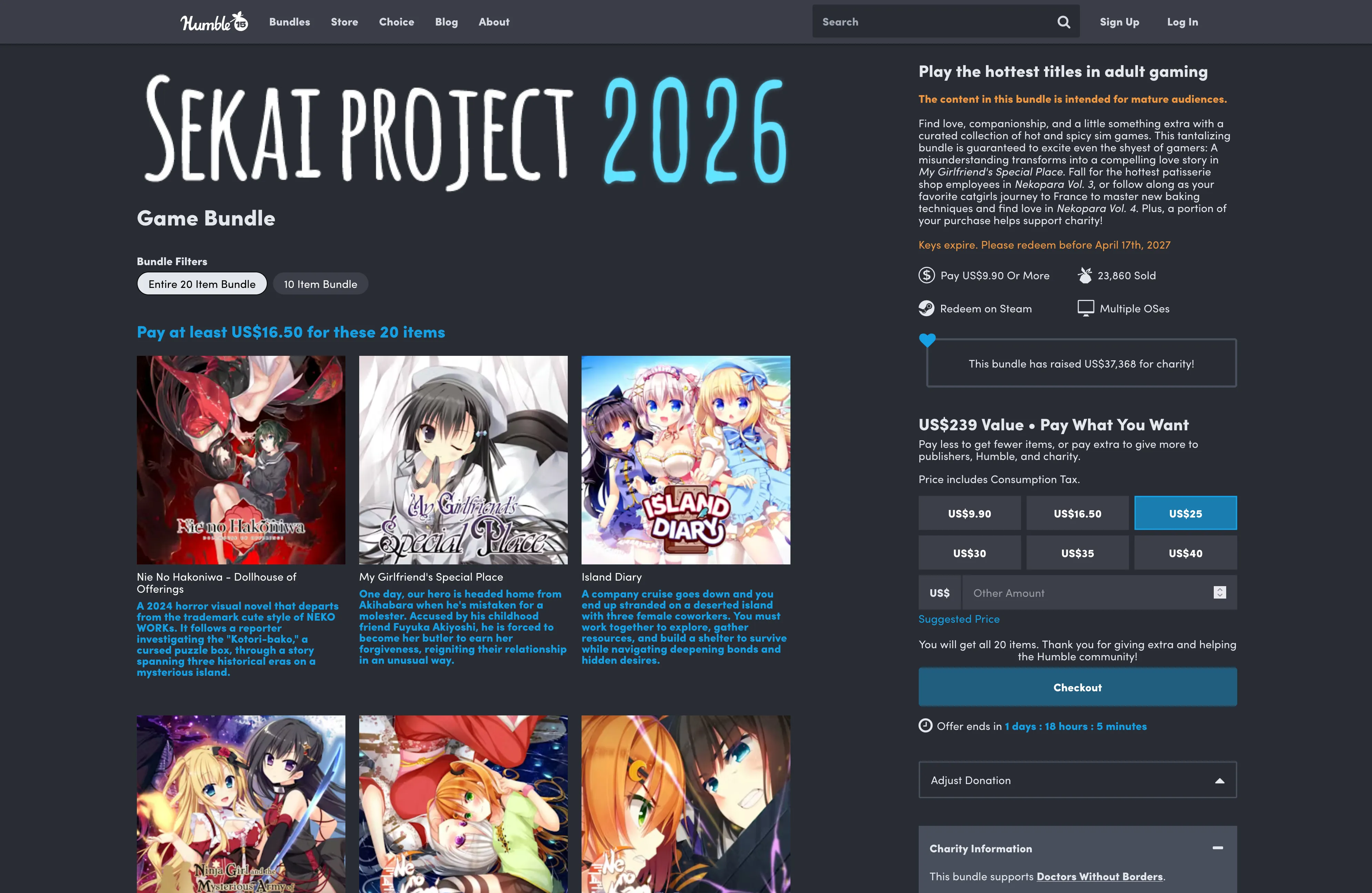Click the Other Amount stepper arrows
Image resolution: width=1372 pixels, height=893 pixels.
pyautogui.click(x=1219, y=593)
